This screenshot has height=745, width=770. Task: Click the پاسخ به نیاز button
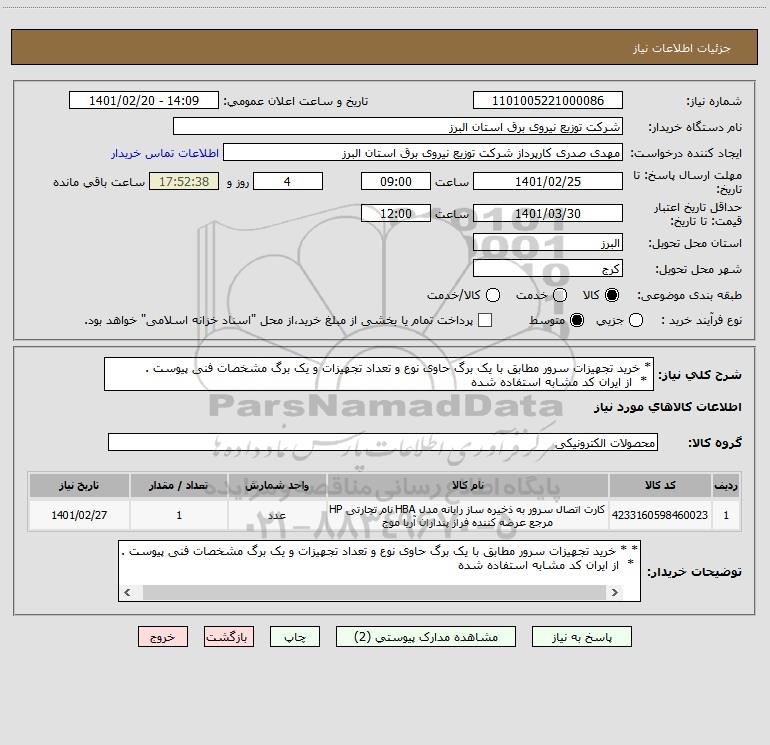point(582,637)
